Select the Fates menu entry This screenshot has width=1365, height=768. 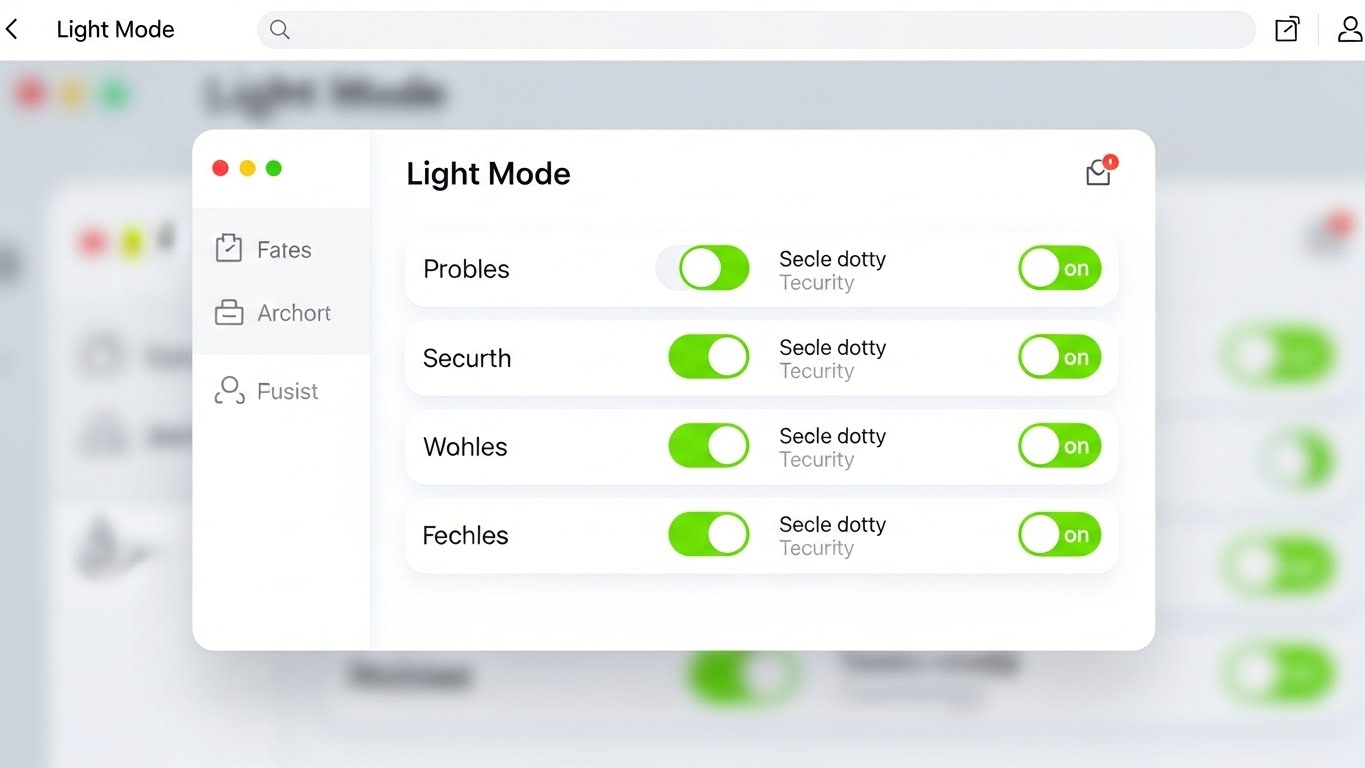(x=286, y=249)
